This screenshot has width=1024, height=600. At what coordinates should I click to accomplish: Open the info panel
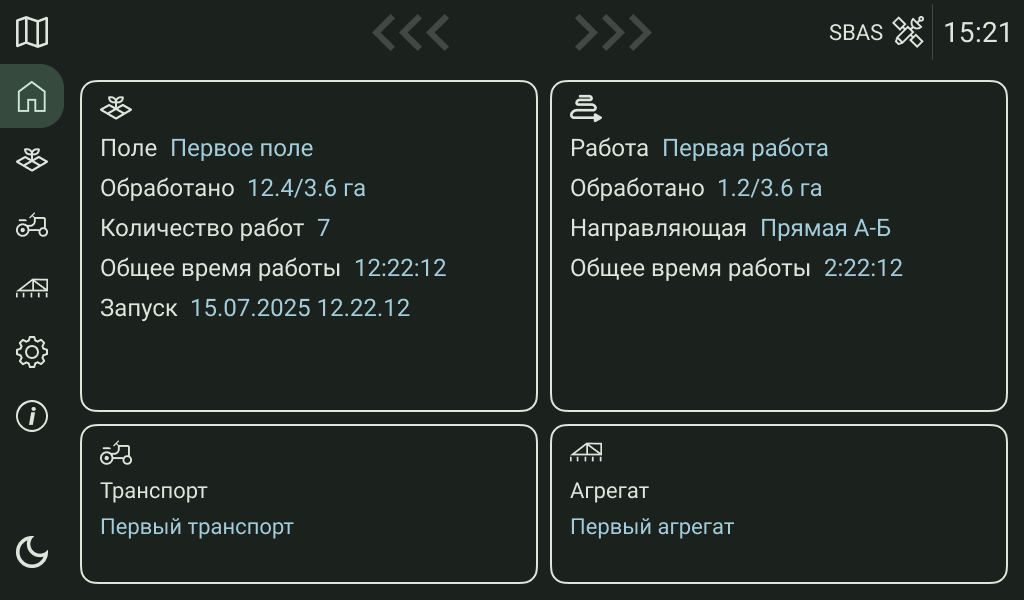click(x=31, y=417)
